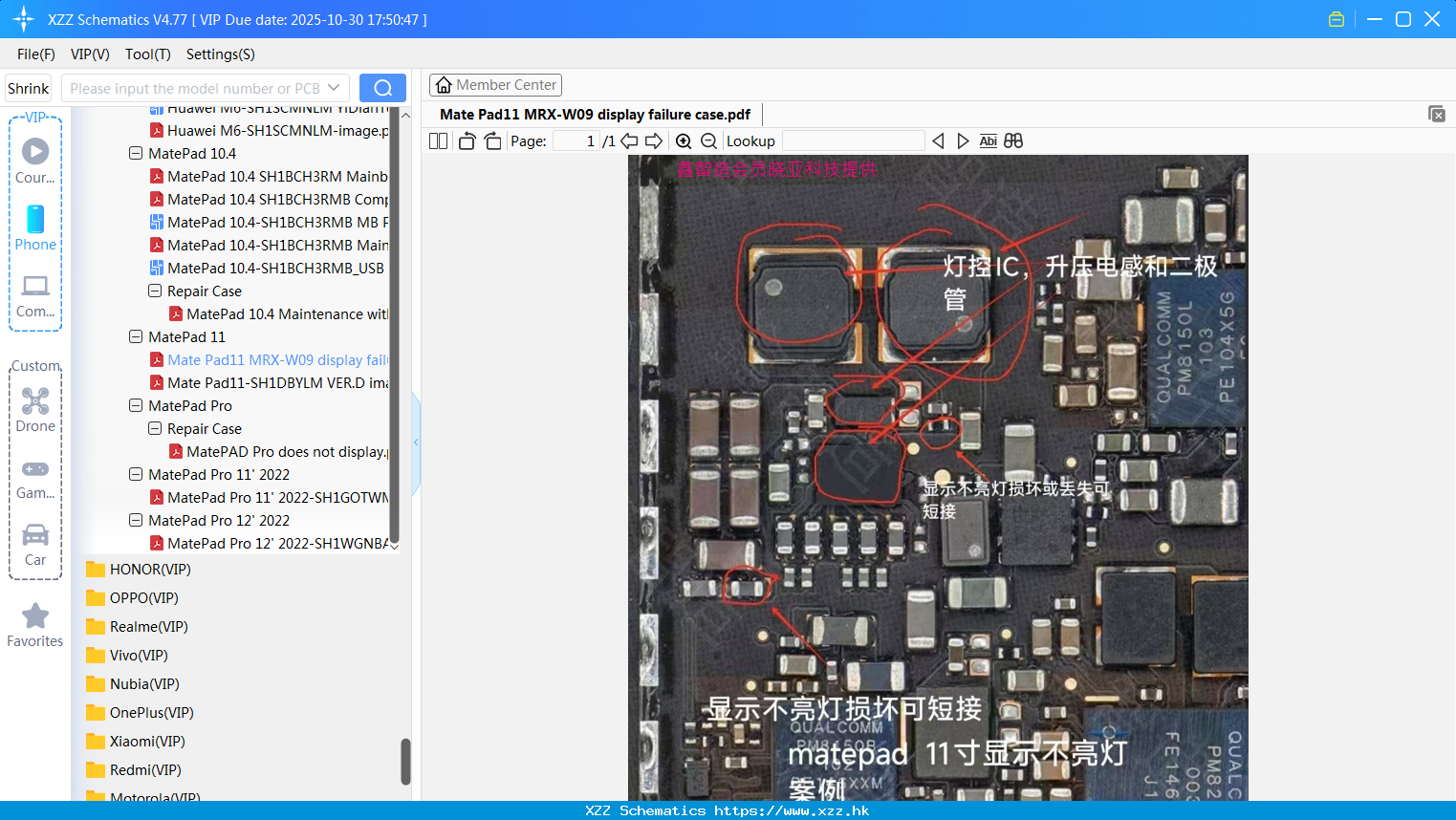Collapse the left panel splitter handle

(416, 442)
